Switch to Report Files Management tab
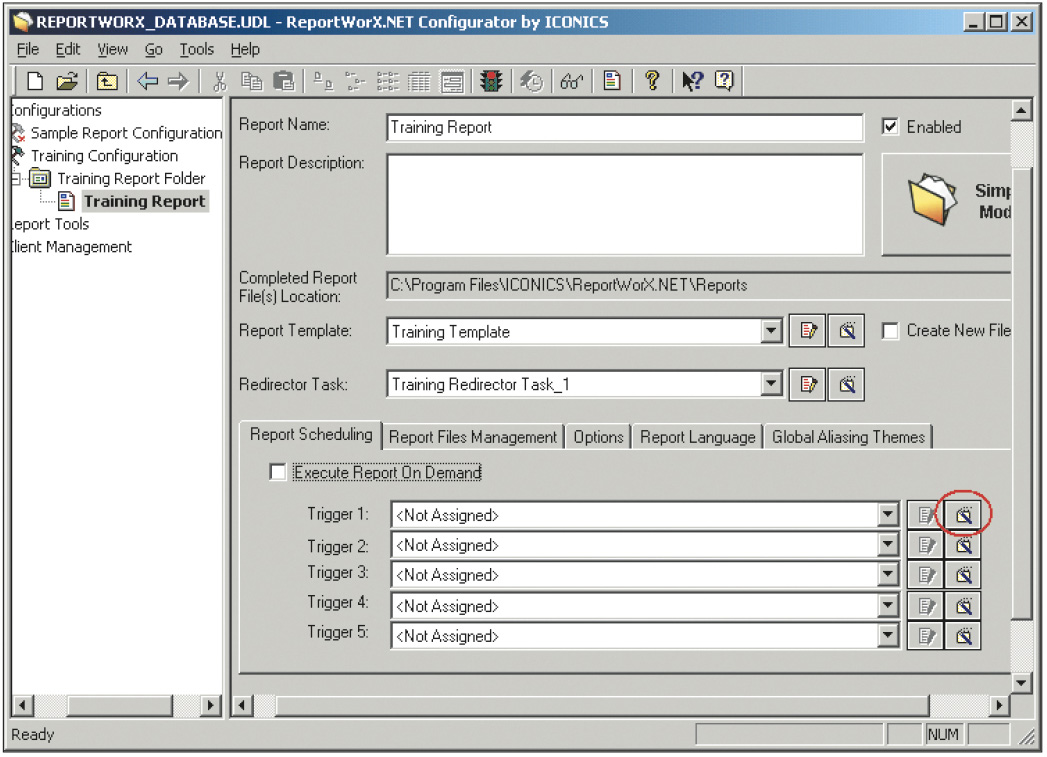The width and height of the screenshot is (1047, 757). (x=473, y=437)
